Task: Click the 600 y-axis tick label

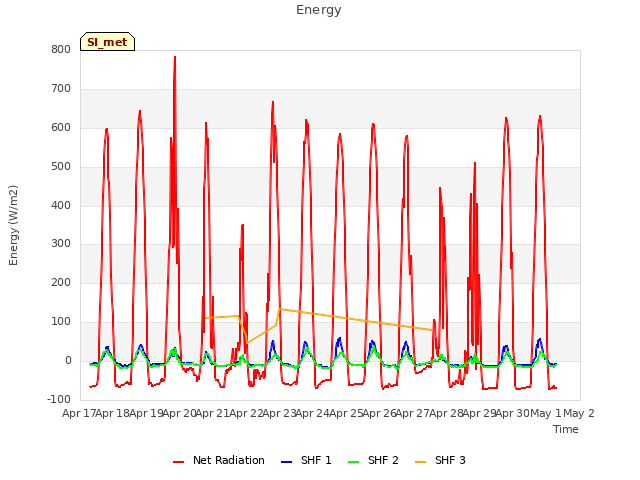Action: 61,127
